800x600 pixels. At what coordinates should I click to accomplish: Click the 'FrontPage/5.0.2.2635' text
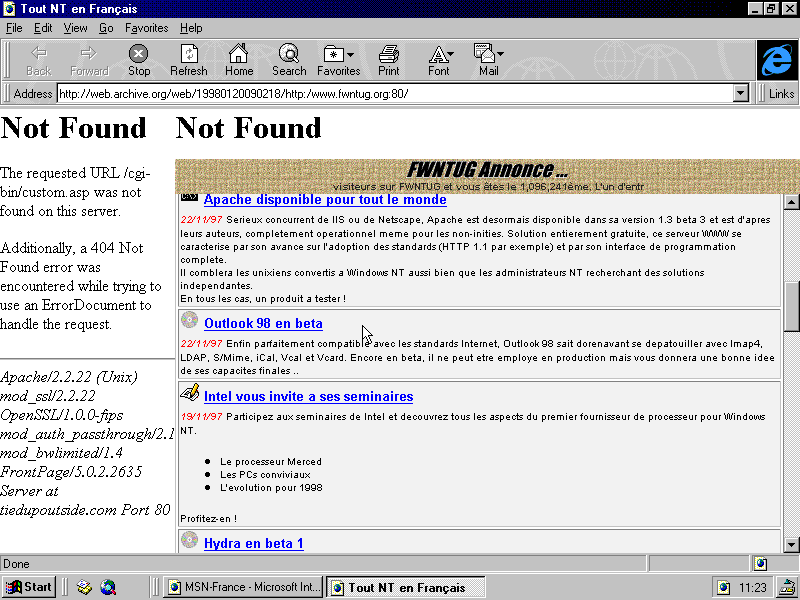point(71,471)
